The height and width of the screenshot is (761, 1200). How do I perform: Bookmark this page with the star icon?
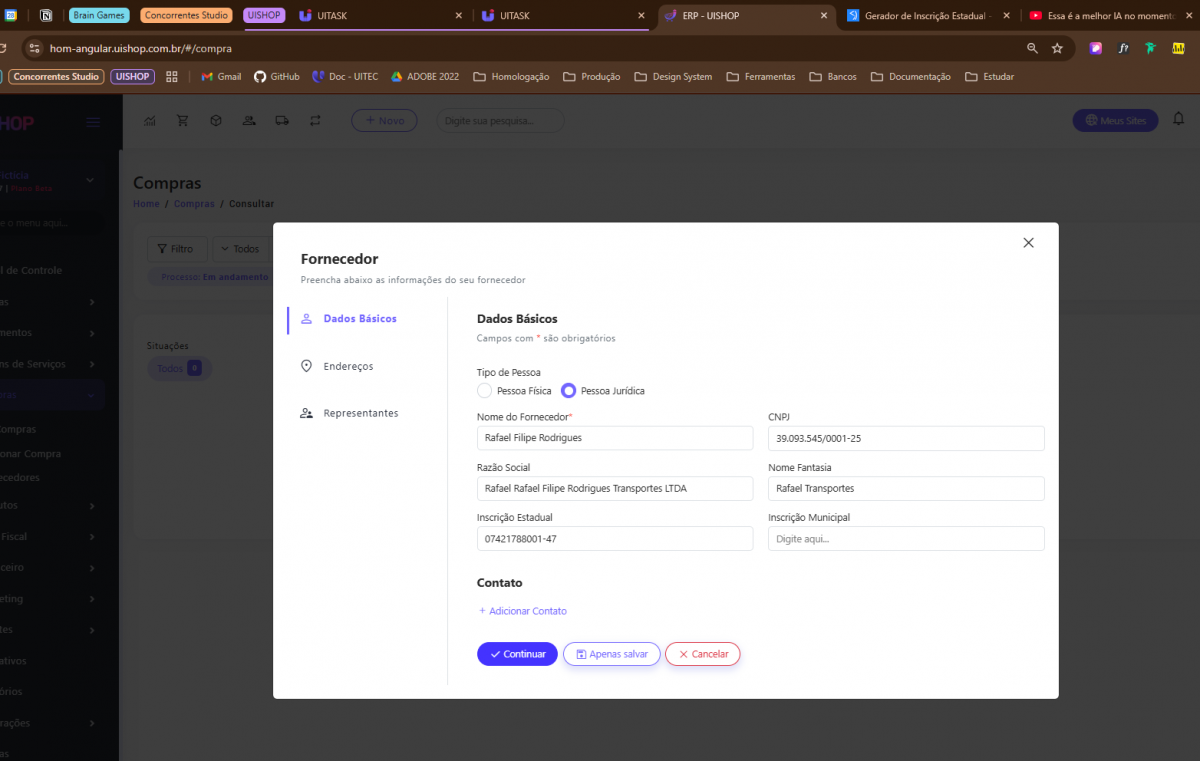click(1057, 48)
